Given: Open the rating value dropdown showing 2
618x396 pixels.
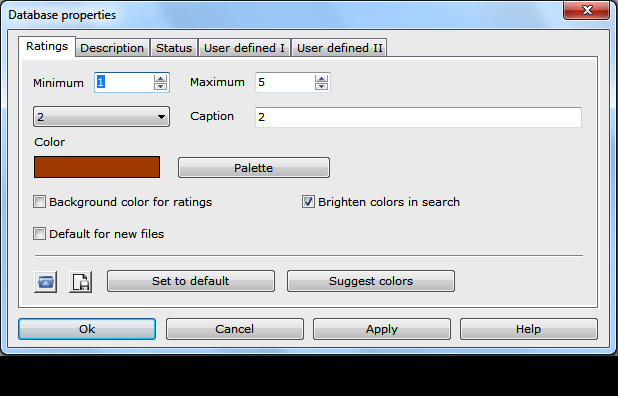Looking at the screenshot, I should (102, 117).
